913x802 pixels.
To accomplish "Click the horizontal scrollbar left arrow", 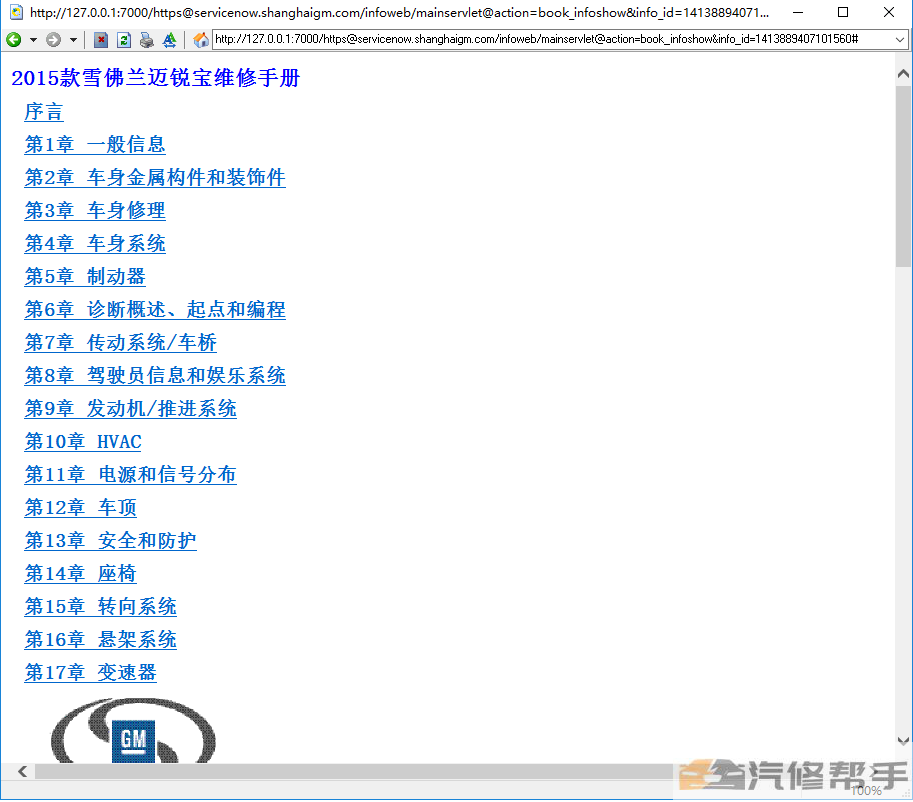I will pyautogui.click(x=23, y=771).
